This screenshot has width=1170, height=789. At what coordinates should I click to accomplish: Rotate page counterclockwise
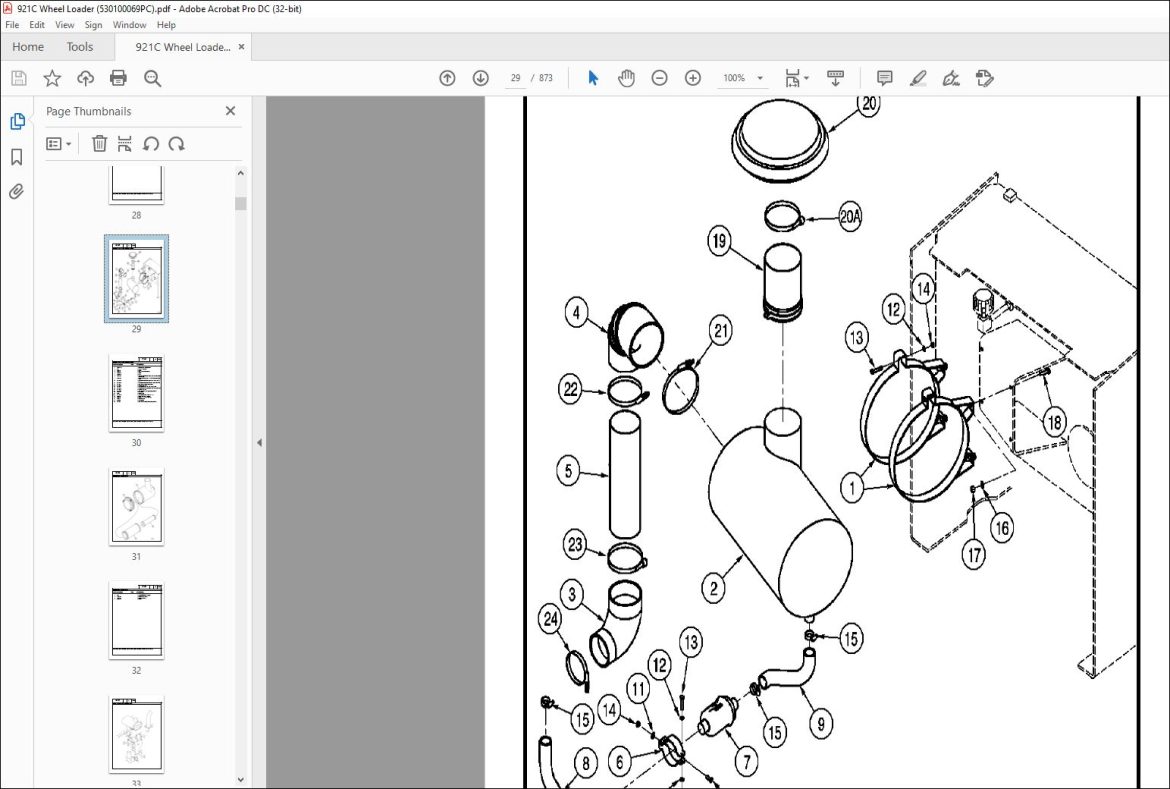click(x=151, y=143)
